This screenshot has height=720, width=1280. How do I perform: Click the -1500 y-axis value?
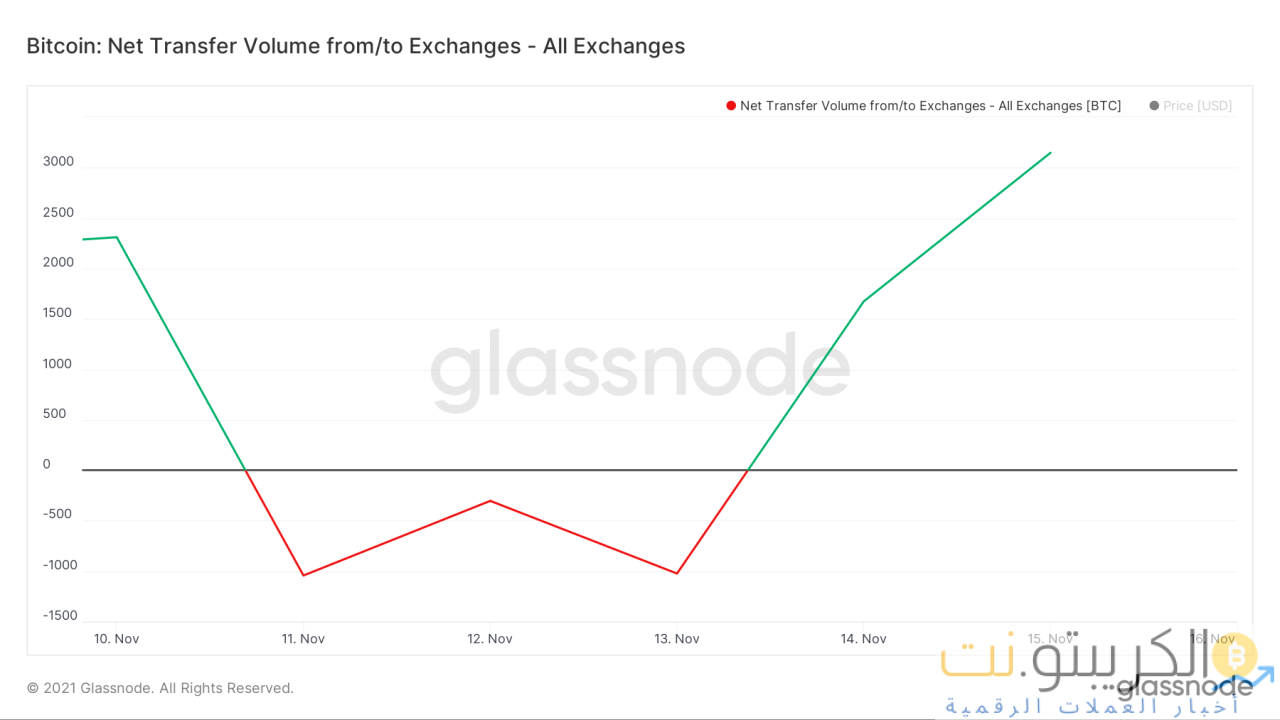(x=59, y=615)
